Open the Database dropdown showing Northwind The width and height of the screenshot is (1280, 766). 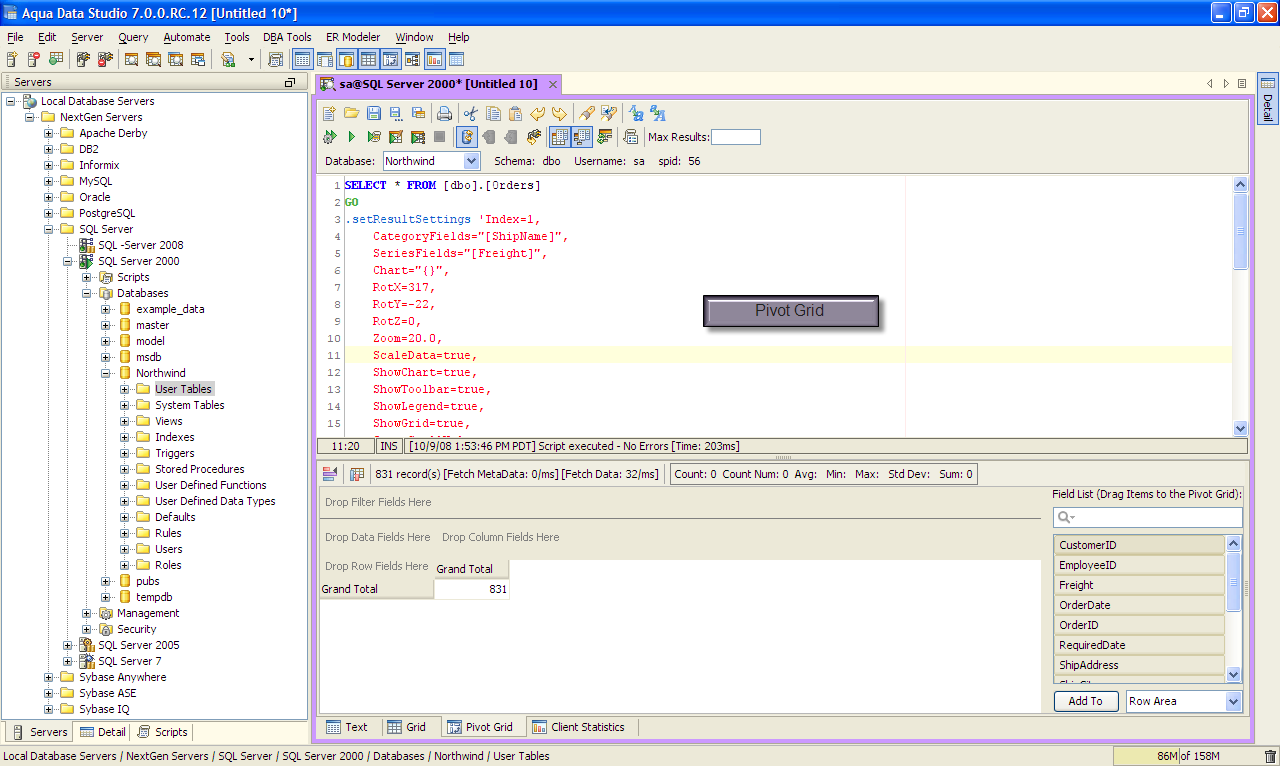471,160
